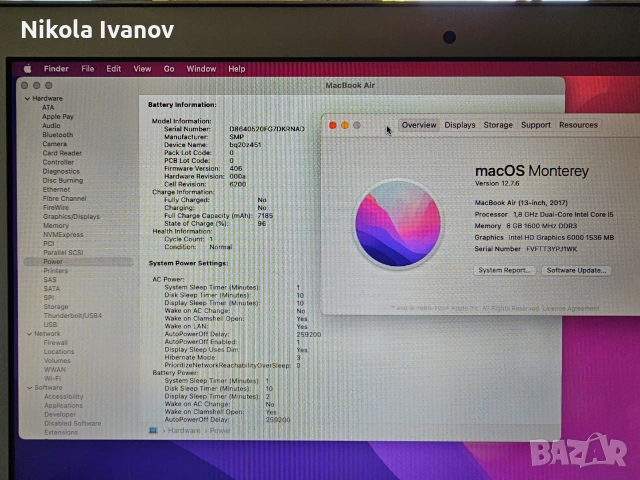Open the Apple menu
Image resolution: width=640 pixels, height=480 pixels.
[x=28, y=69]
